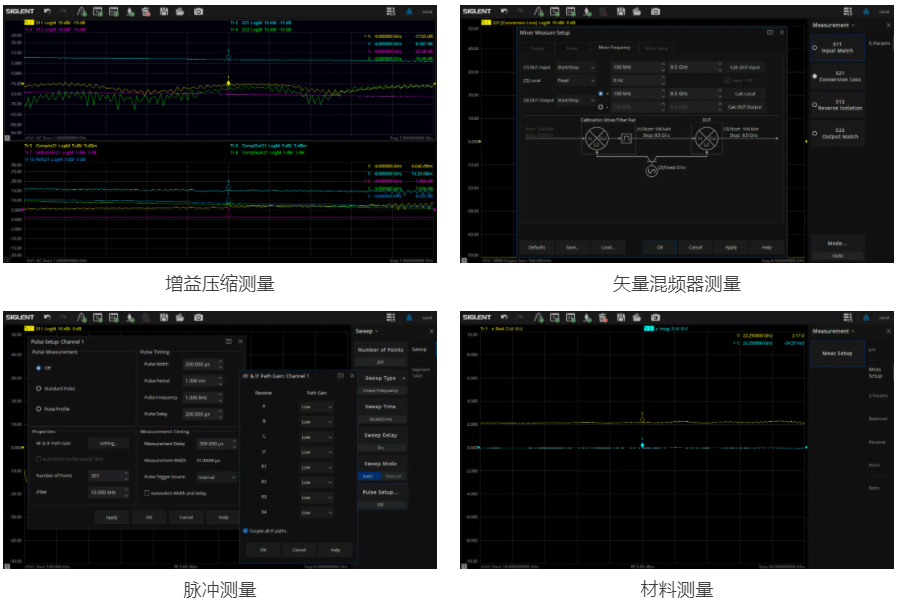The image size is (904, 602).
Task: Open the menu list icon in mixer screen toolbar
Action: pos(847,11)
